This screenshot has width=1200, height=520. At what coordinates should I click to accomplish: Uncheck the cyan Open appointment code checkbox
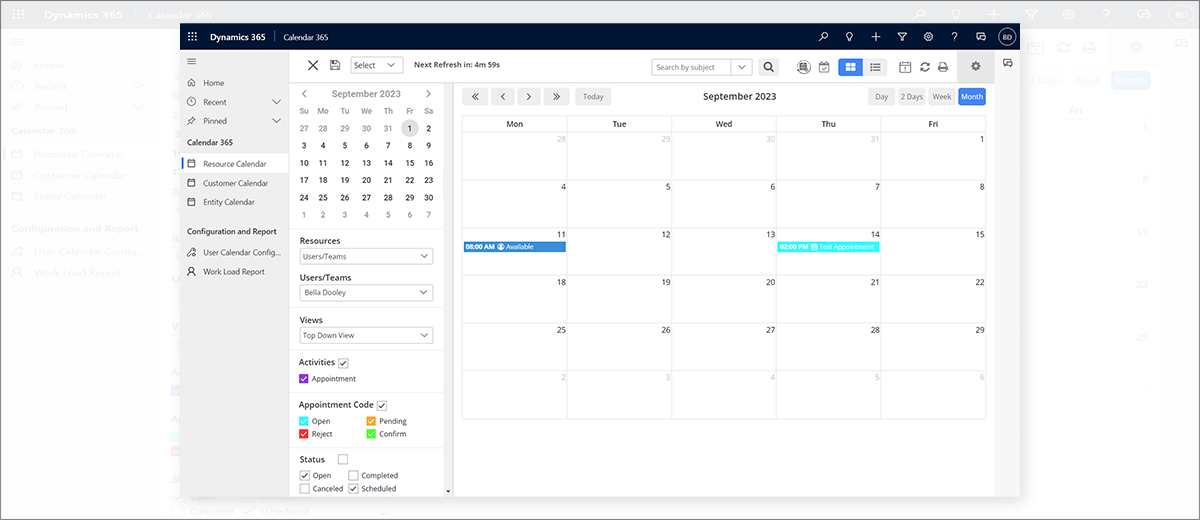coord(304,421)
